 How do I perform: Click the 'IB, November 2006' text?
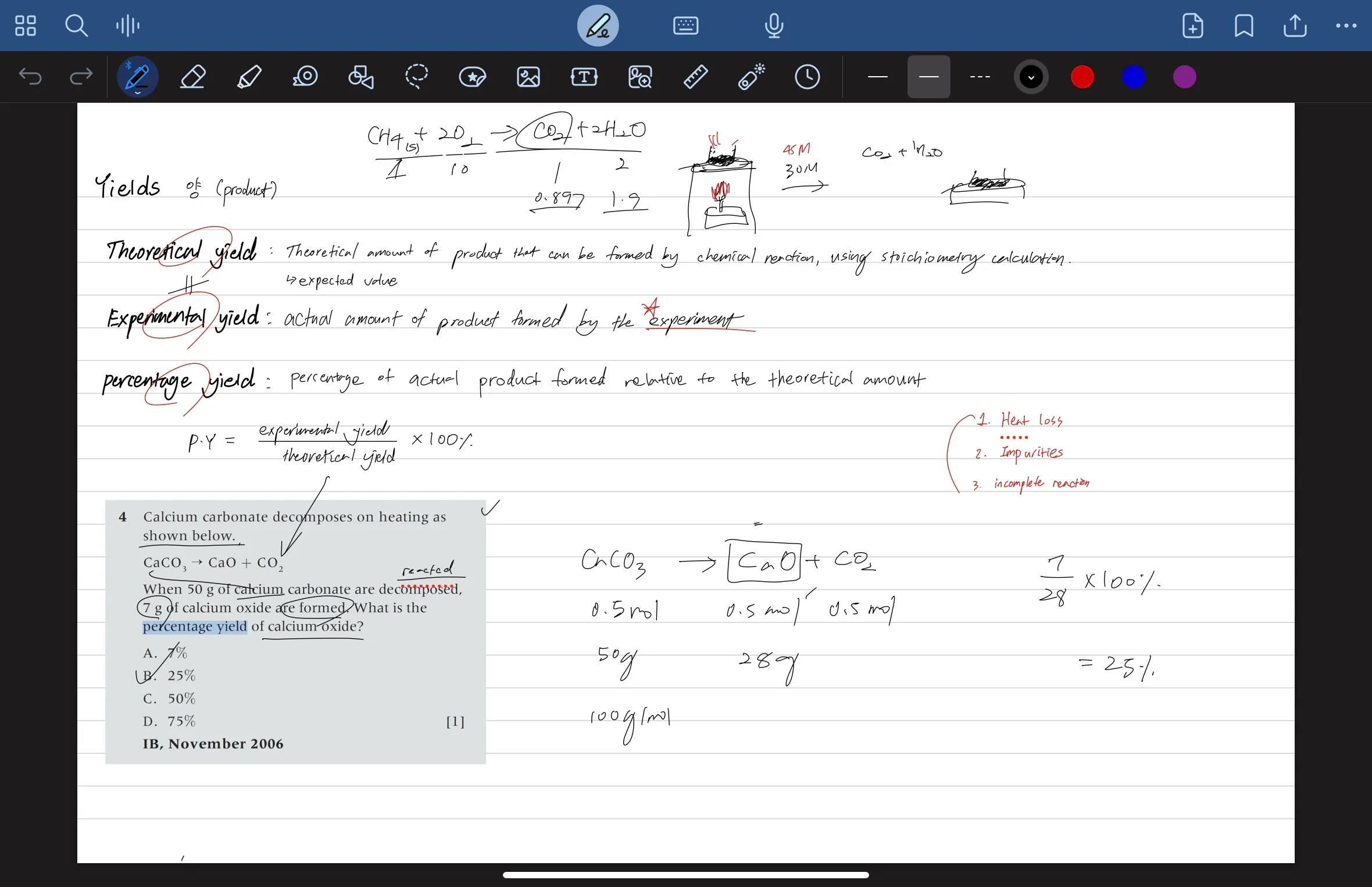click(x=213, y=744)
